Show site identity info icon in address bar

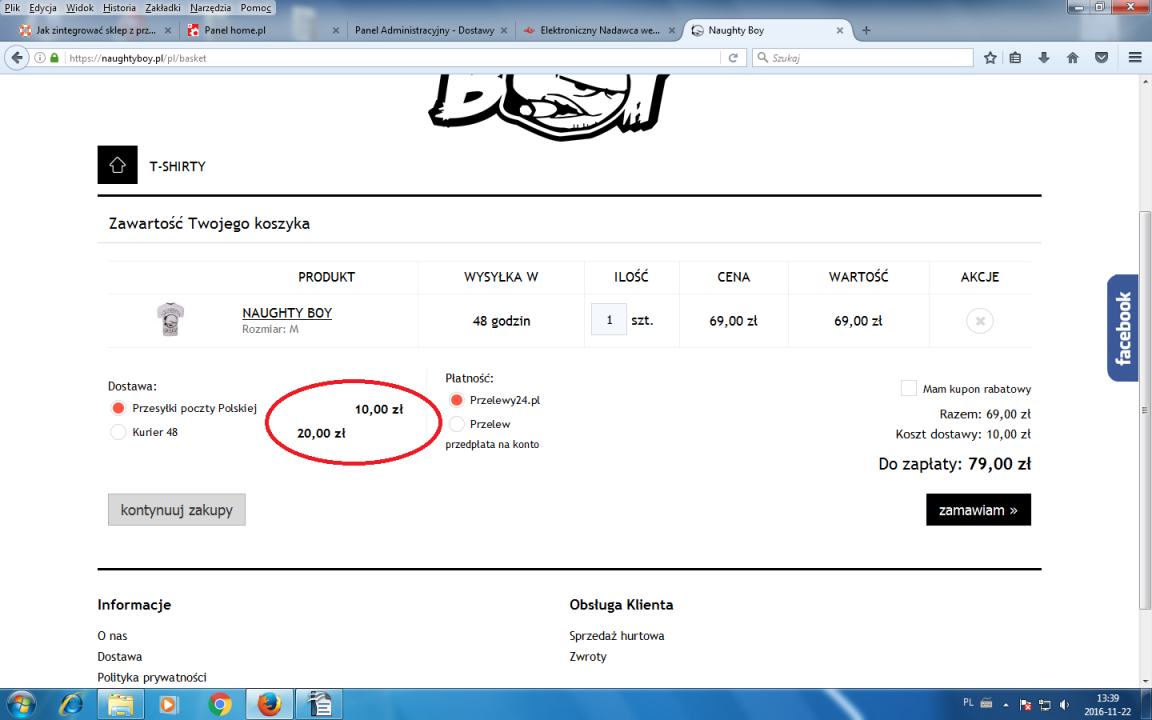point(40,57)
